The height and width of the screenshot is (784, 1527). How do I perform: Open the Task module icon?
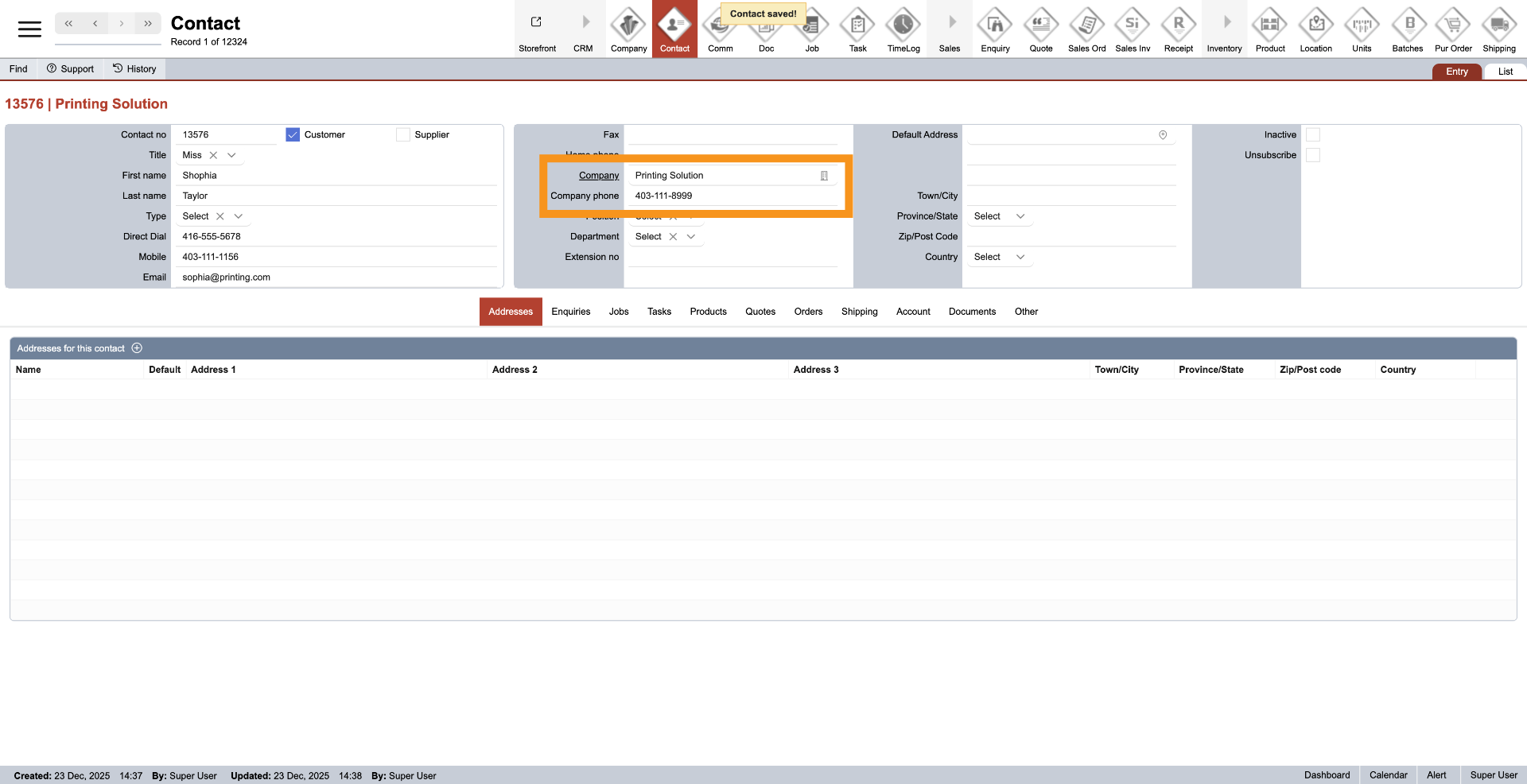857,26
